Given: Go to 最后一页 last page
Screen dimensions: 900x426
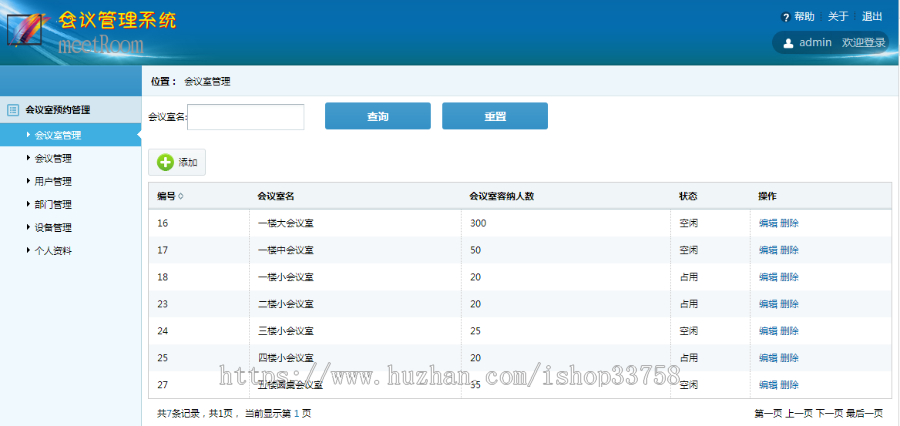Looking at the screenshot, I should click(x=864, y=413).
